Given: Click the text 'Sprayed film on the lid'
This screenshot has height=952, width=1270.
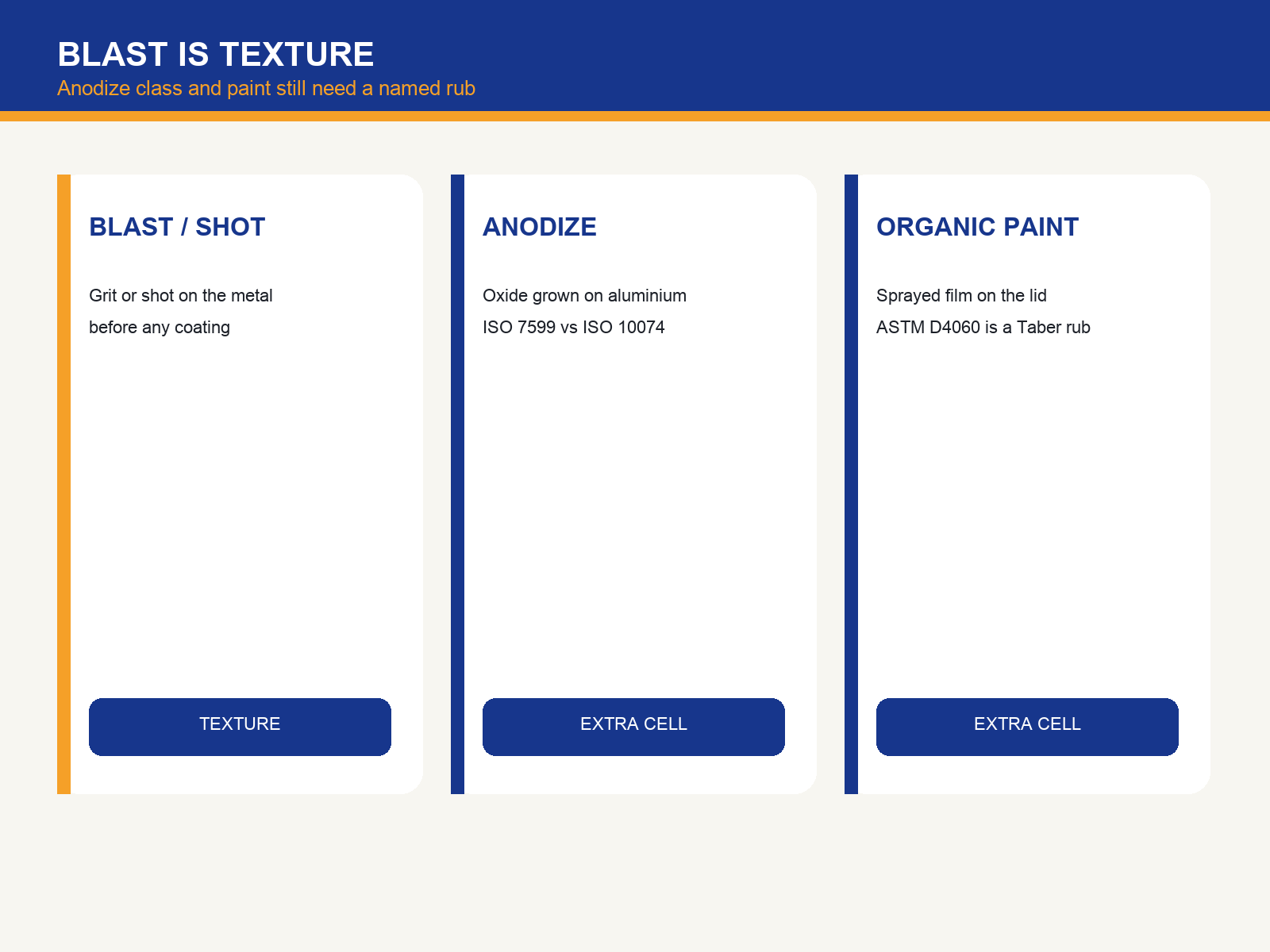Looking at the screenshot, I should point(961,296).
